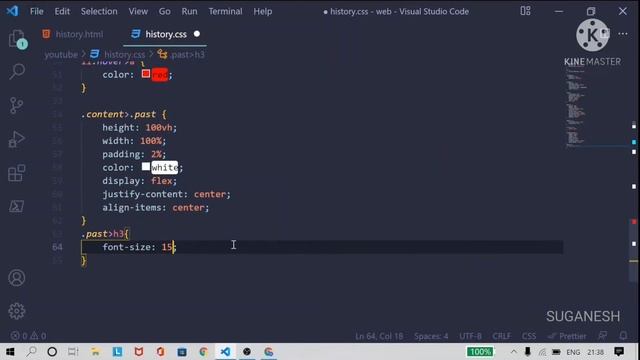
Task: Open the red color swatch picker
Action: [146, 74]
